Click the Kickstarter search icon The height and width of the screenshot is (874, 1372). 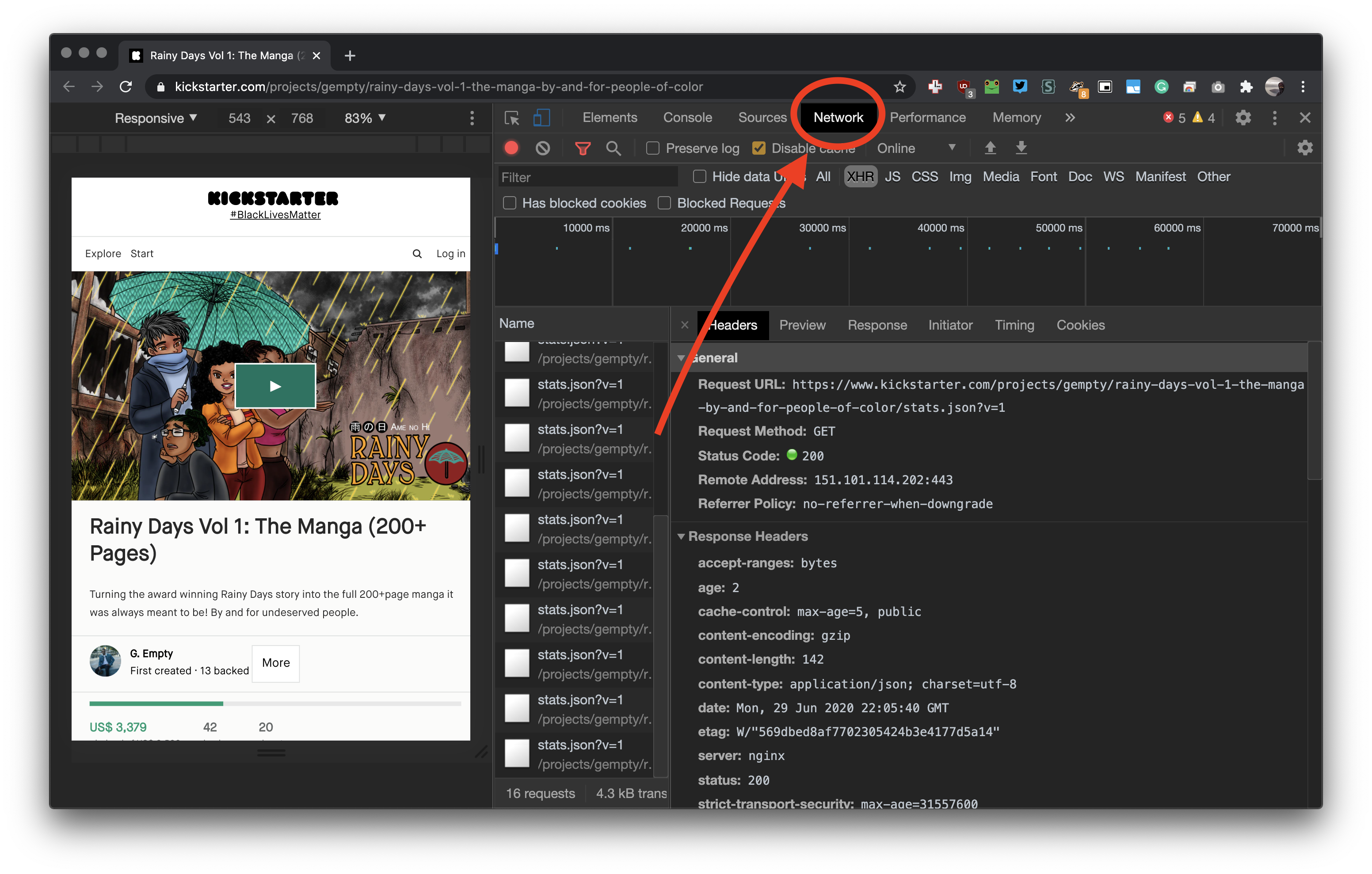(417, 254)
